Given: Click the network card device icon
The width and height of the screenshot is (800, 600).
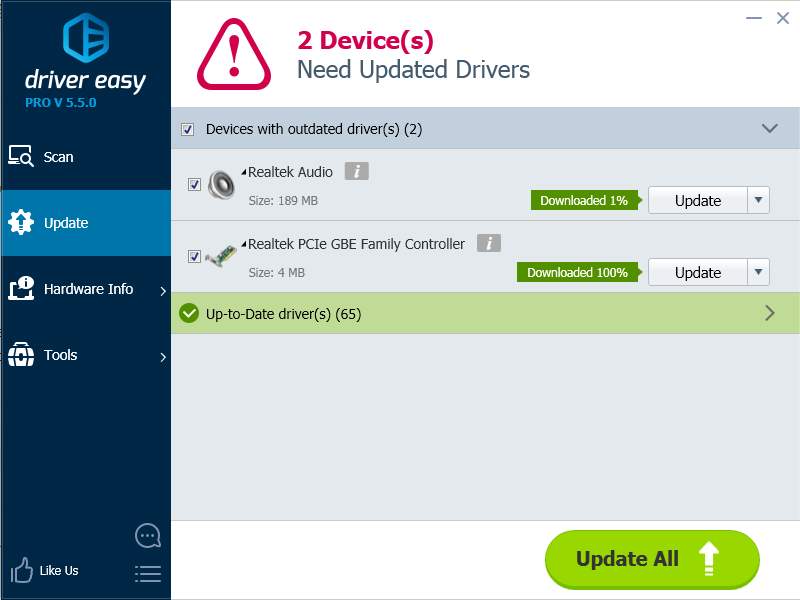Looking at the screenshot, I should click(221, 255).
